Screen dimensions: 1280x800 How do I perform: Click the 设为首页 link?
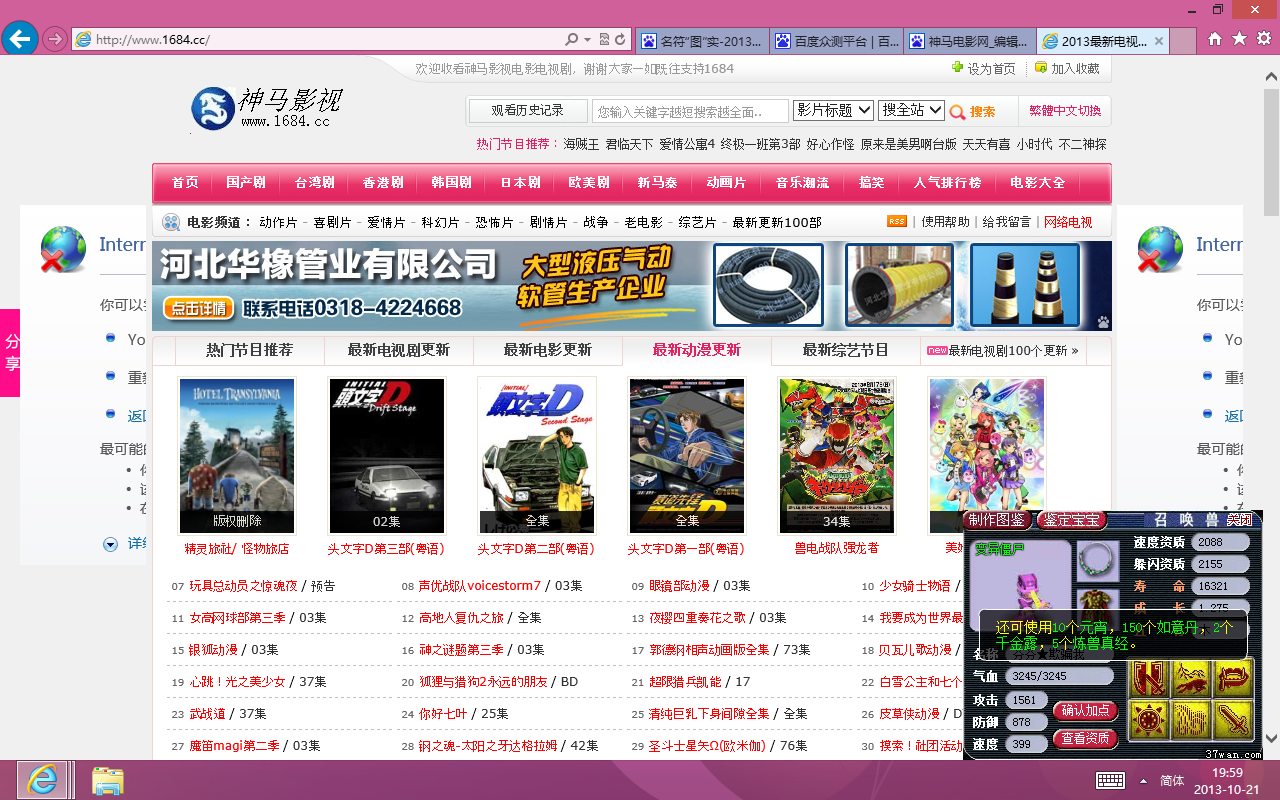pyautogui.click(x=984, y=68)
